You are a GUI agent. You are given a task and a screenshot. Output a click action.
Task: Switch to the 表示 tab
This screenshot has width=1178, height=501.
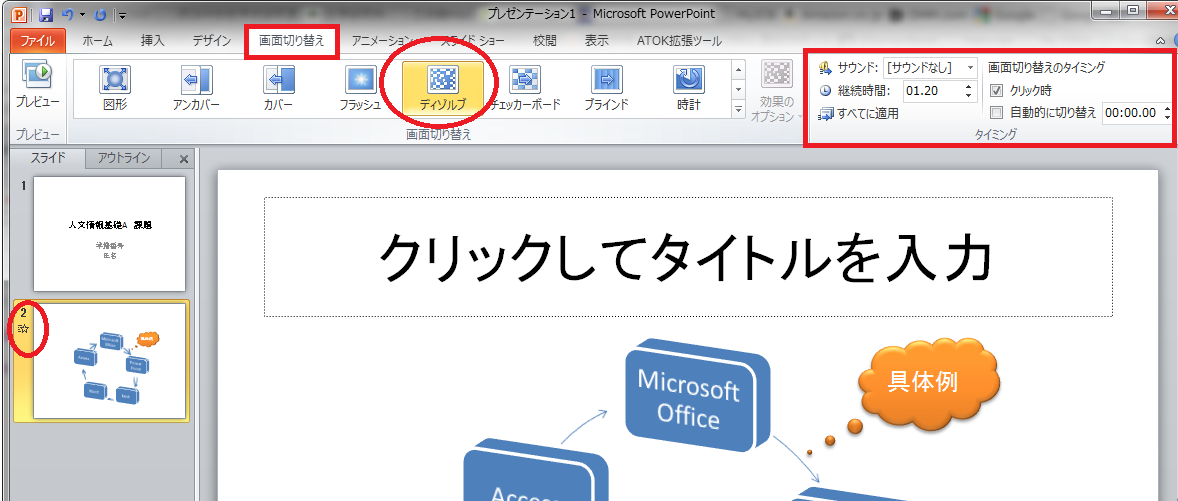click(597, 41)
